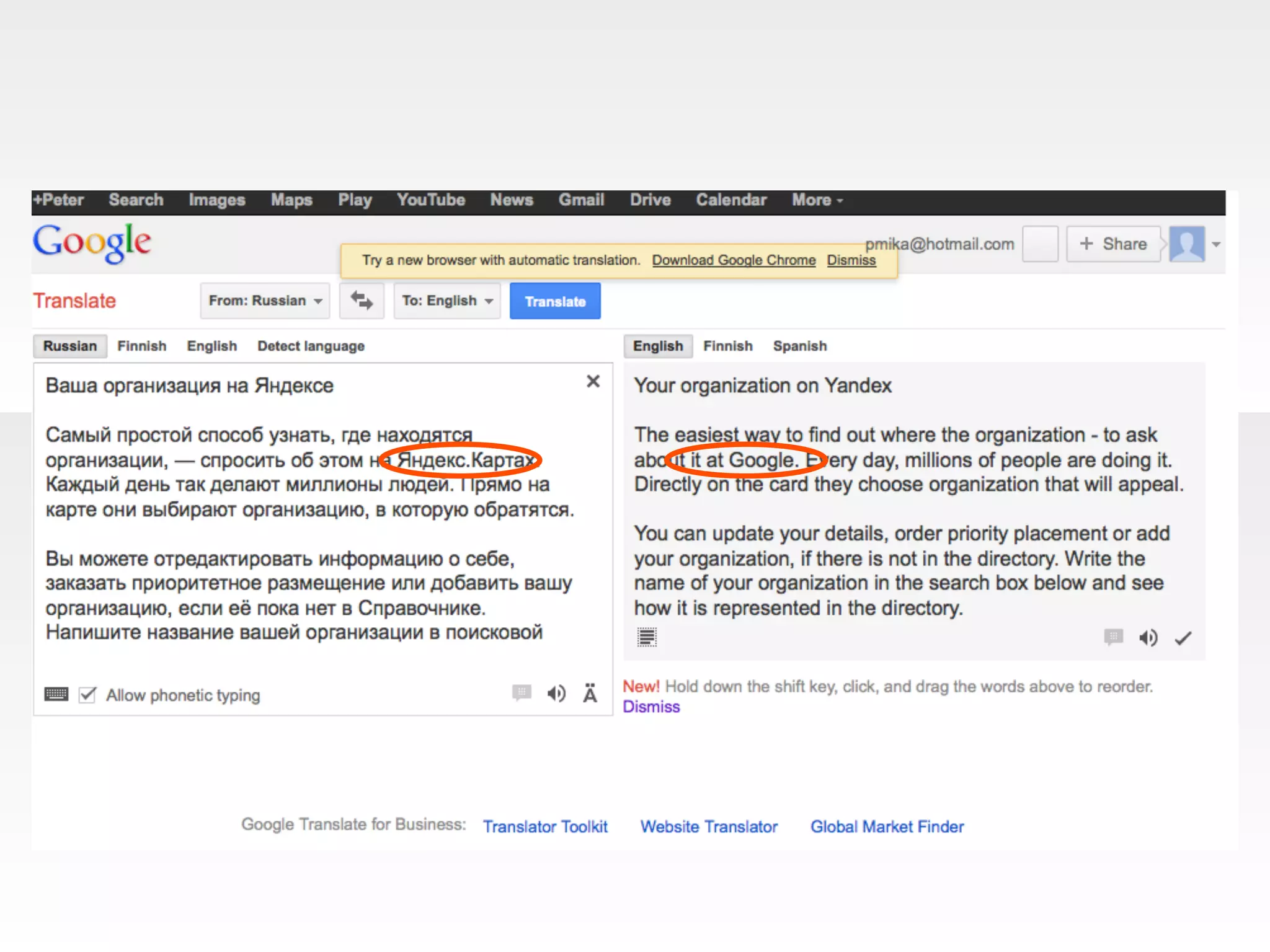Click Download Google Chrome link
Viewport: 1270px width, 952px height.
point(734,260)
